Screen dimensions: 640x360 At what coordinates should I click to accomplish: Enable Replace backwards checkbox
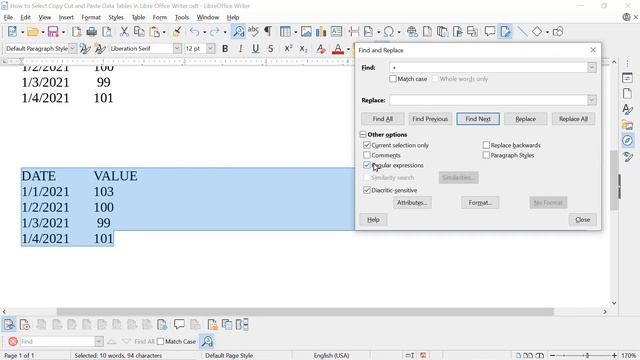click(x=486, y=145)
